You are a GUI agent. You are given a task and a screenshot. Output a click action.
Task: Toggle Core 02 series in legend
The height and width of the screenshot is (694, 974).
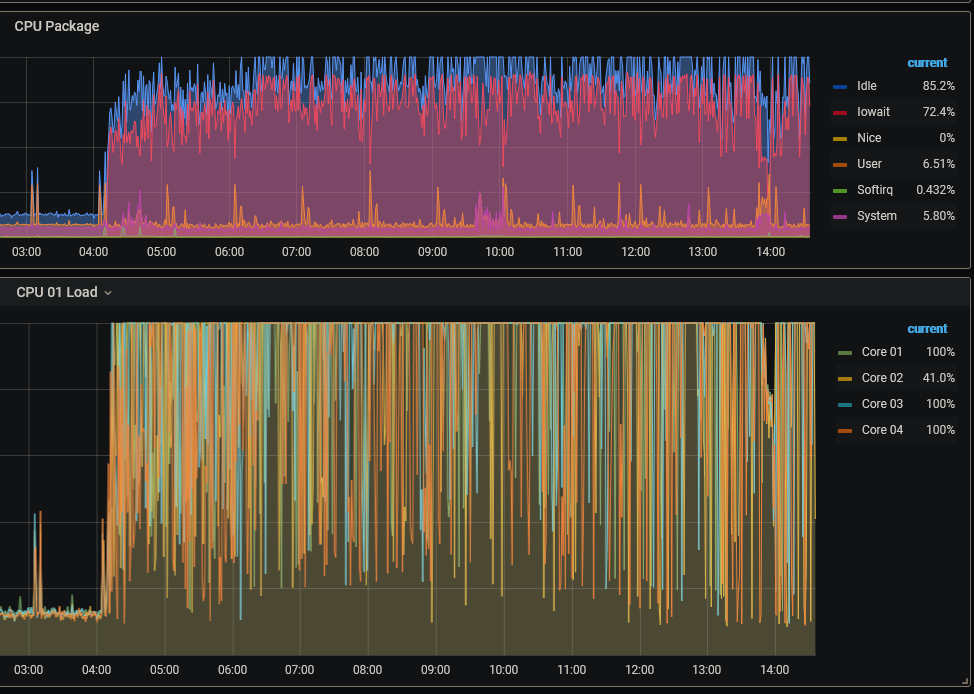coord(882,378)
